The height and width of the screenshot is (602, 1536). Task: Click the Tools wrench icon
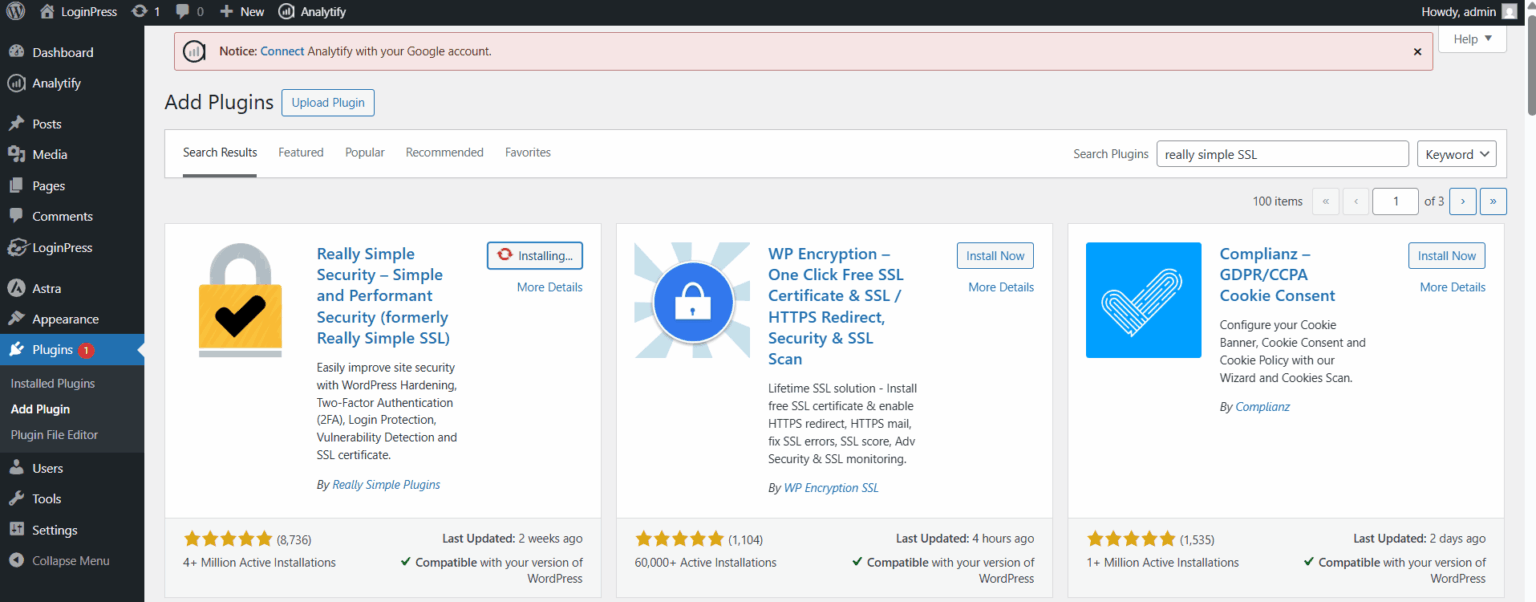tap(16, 499)
